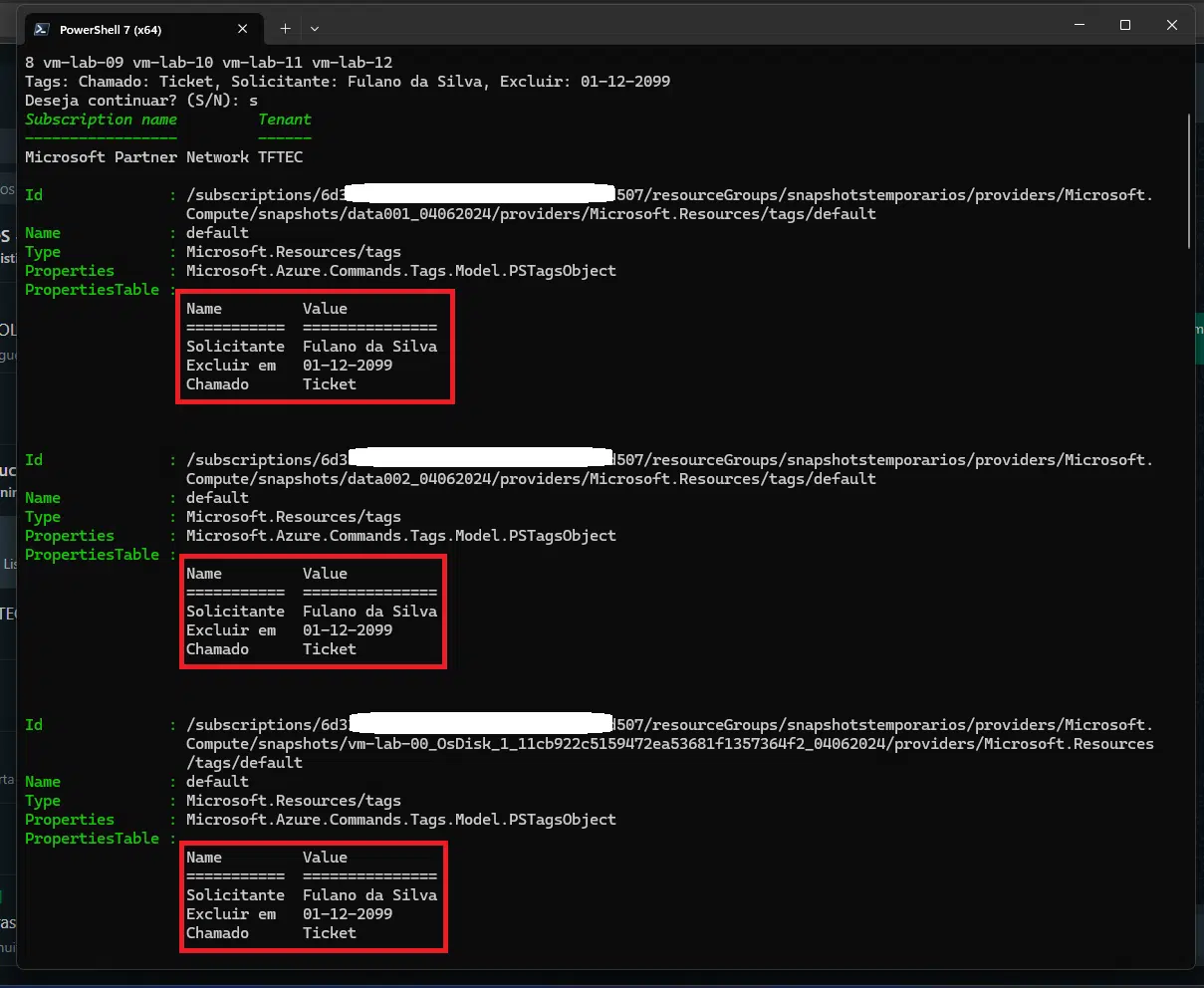This screenshot has width=1204, height=988.
Task: Click the 'Tenant' column header text
Action: (x=285, y=120)
